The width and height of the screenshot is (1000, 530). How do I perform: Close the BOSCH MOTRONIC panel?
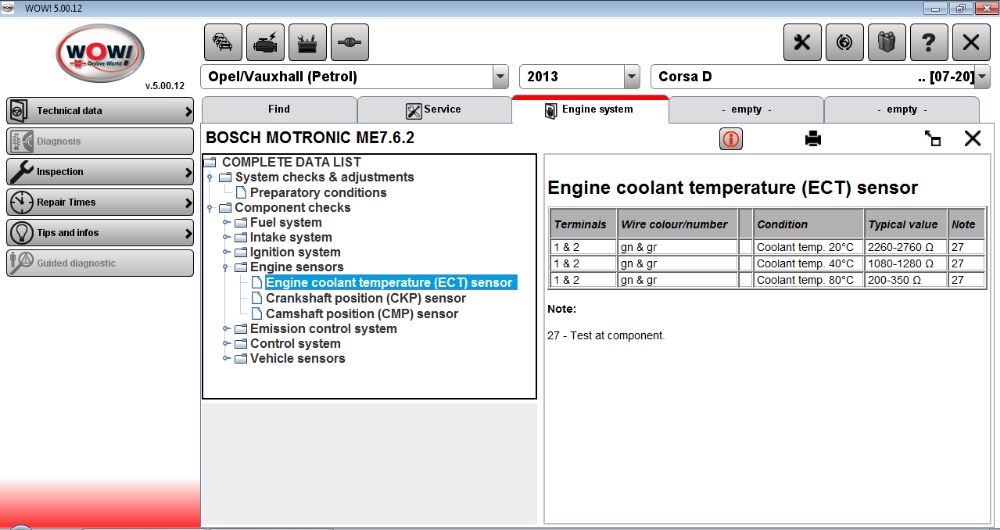coord(973,138)
